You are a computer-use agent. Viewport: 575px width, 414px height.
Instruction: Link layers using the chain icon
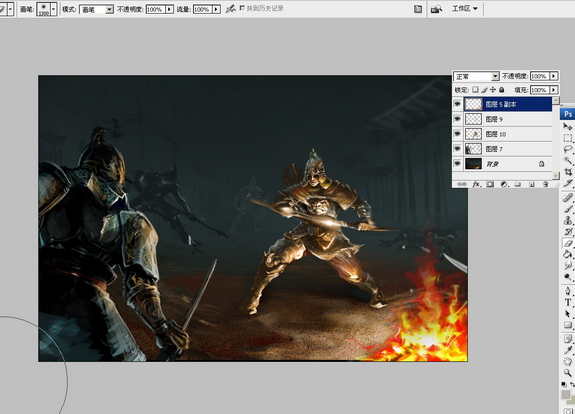462,184
